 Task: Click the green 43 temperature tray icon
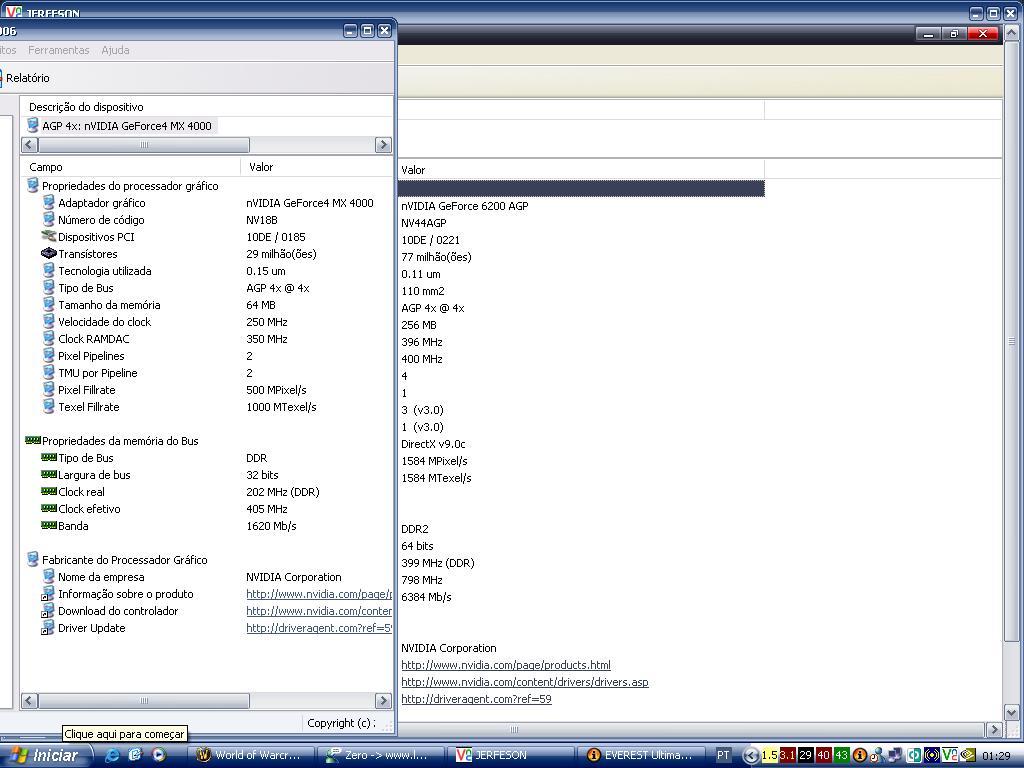pos(841,755)
